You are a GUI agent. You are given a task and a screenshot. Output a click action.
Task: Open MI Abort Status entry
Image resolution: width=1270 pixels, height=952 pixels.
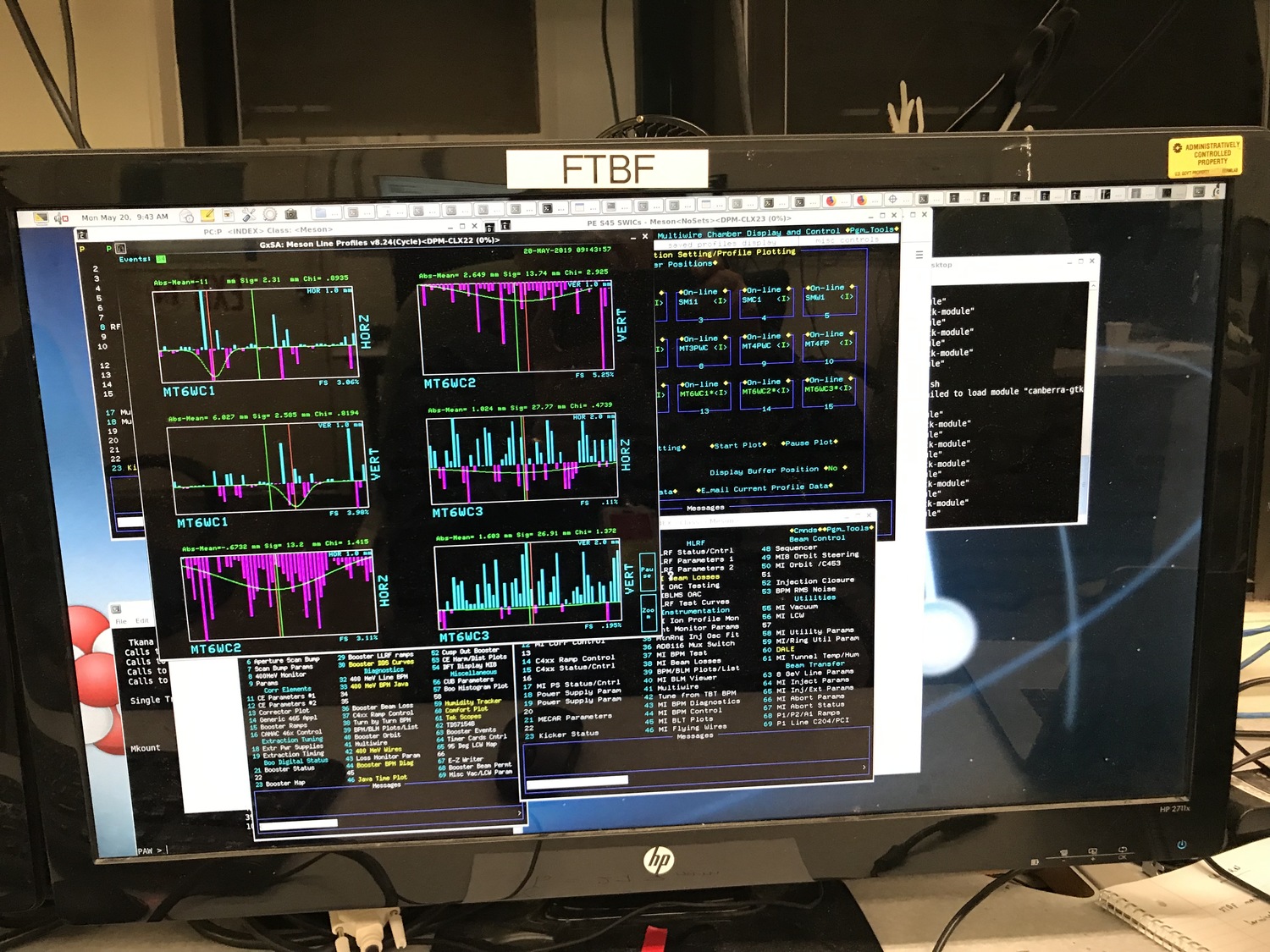pyautogui.click(x=810, y=705)
